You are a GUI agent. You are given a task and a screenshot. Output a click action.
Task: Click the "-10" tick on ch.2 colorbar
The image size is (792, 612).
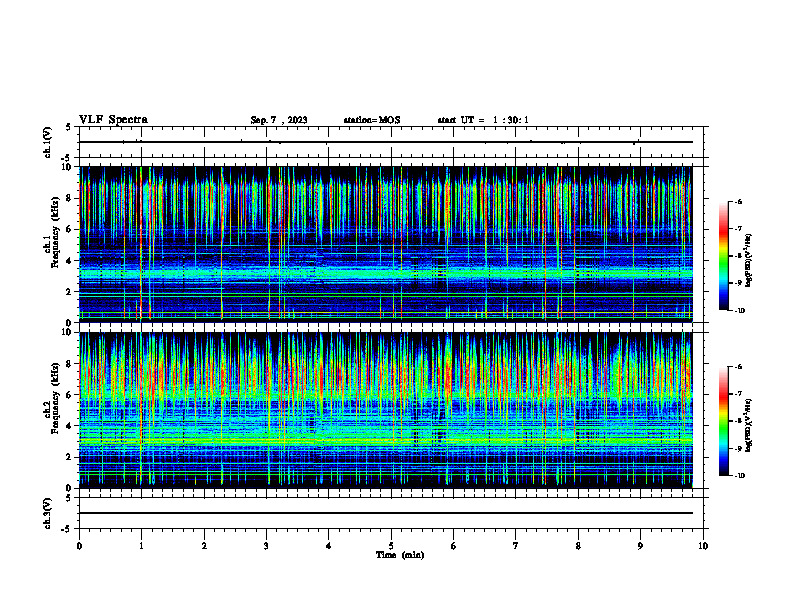[x=739, y=476]
